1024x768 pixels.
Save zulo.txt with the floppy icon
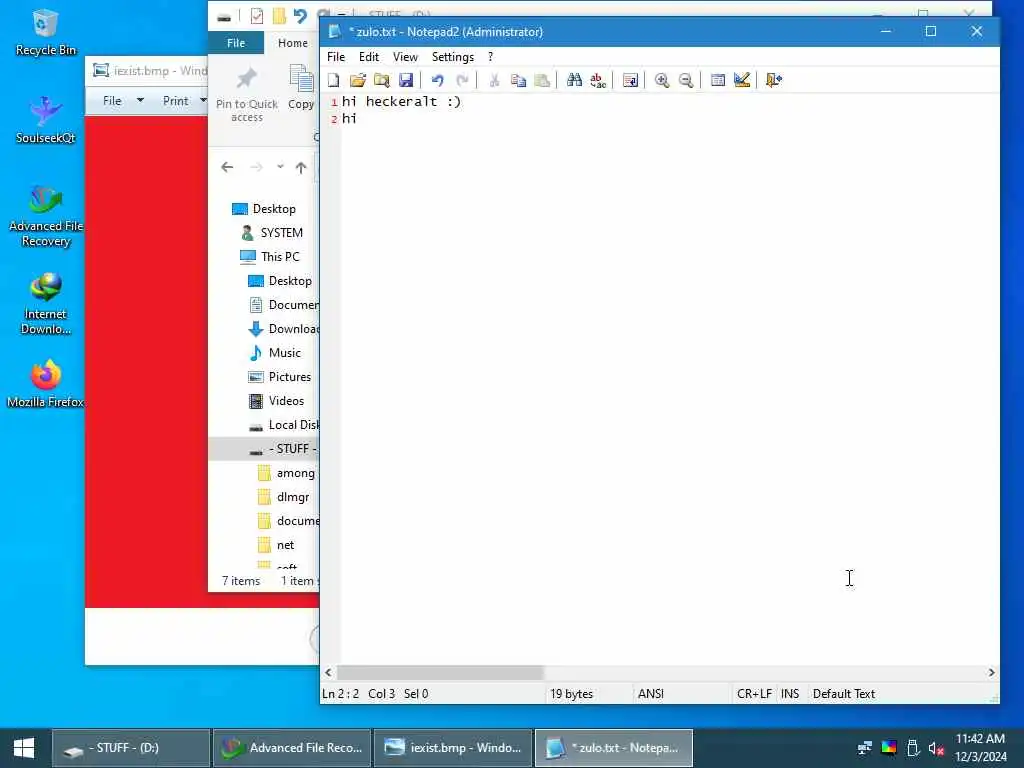[406, 80]
